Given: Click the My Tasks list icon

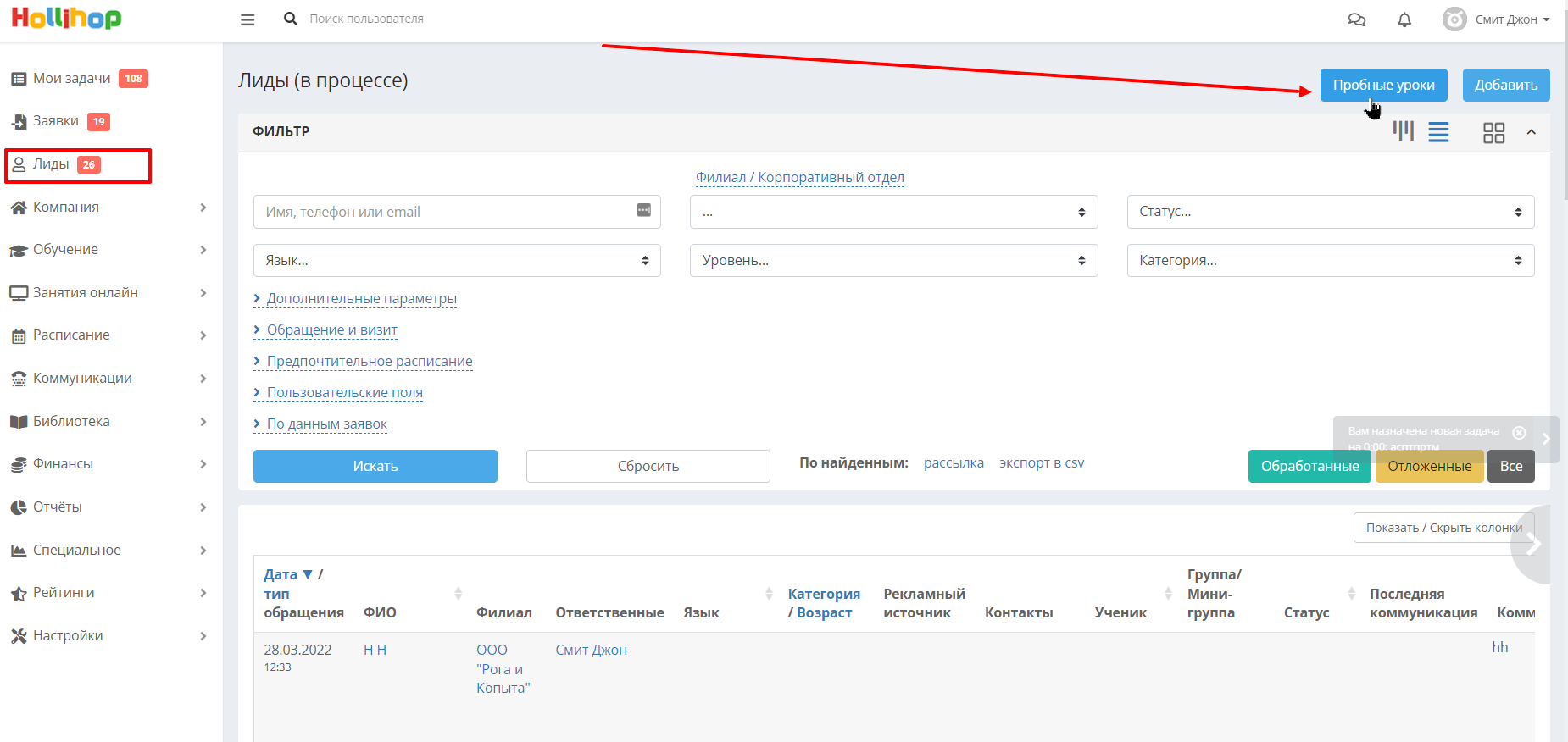Looking at the screenshot, I should [x=19, y=79].
